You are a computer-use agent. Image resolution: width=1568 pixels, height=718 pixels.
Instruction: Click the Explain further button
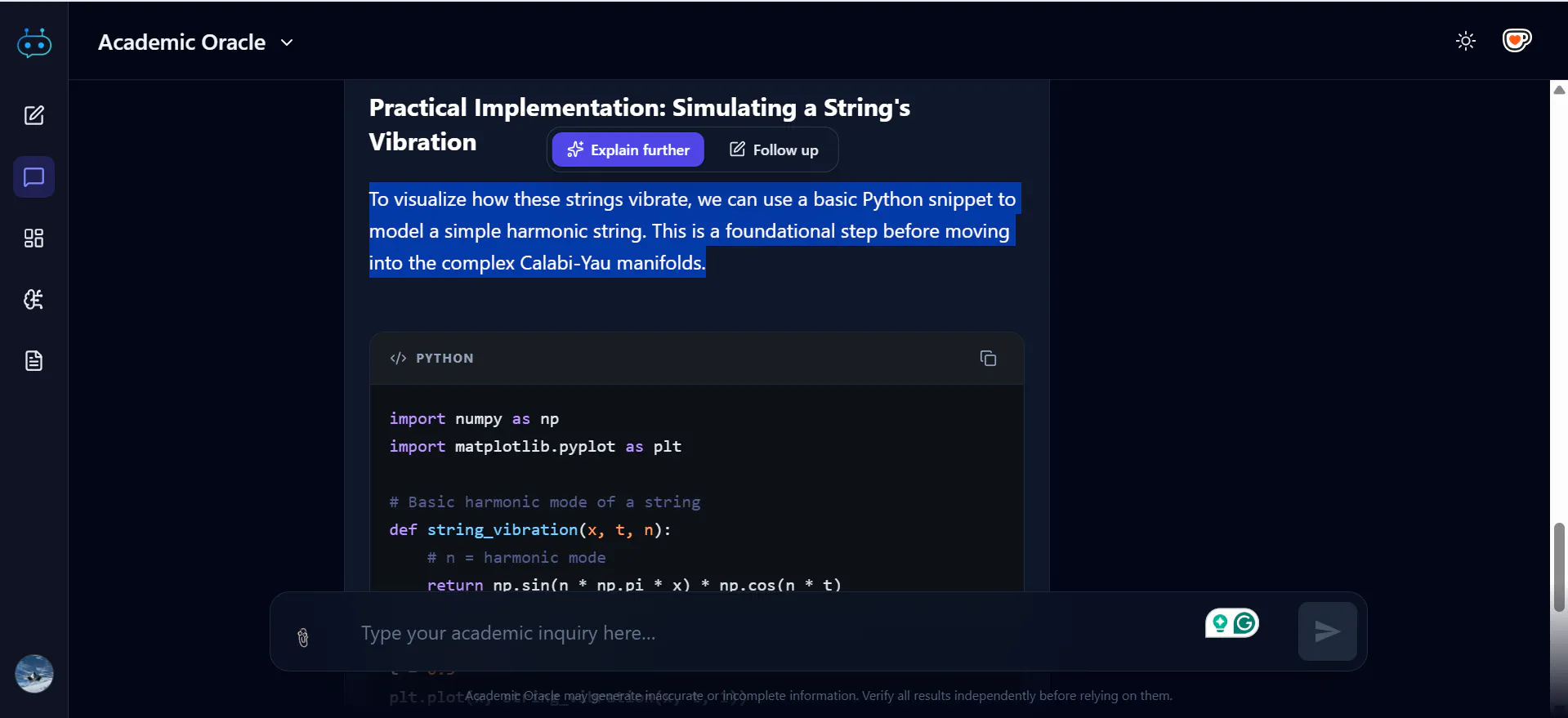point(628,149)
